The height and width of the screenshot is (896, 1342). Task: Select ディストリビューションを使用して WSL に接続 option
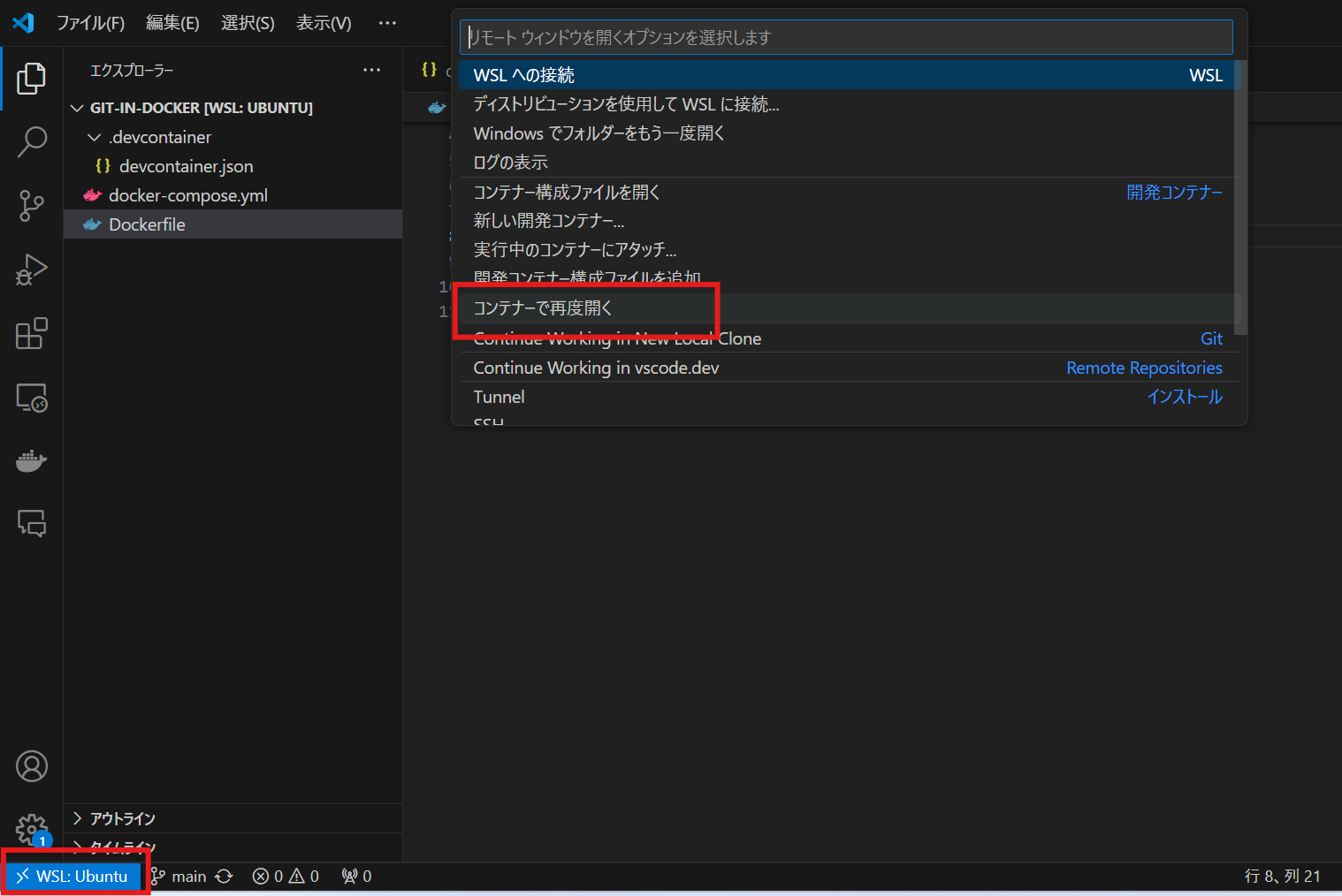click(x=847, y=104)
